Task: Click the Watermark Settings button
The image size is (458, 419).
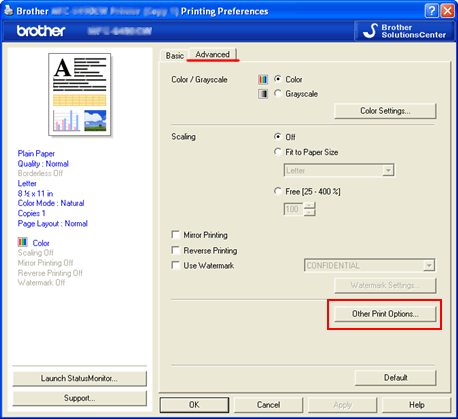Action: 385,285
